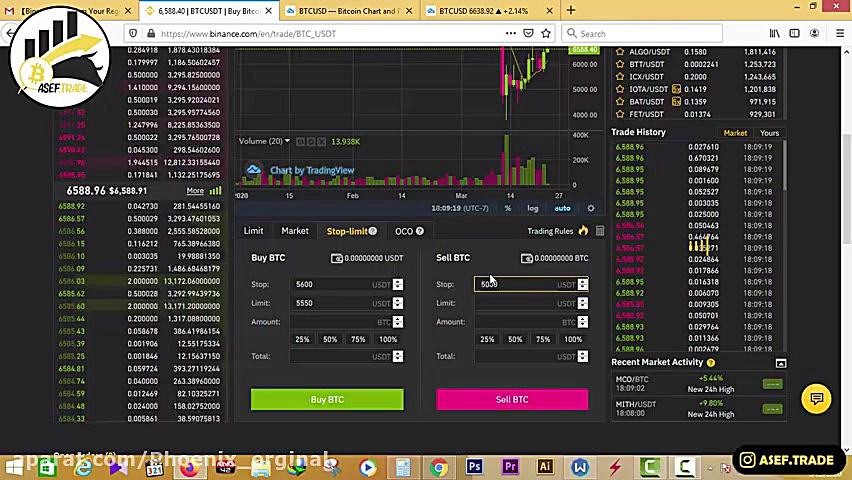Toggle log scale on chart
Viewport: 852px width, 480px height.
[532, 208]
